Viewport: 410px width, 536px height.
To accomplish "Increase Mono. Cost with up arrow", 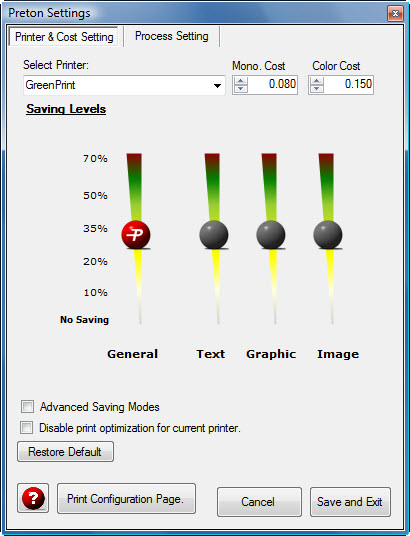I will 241,81.
